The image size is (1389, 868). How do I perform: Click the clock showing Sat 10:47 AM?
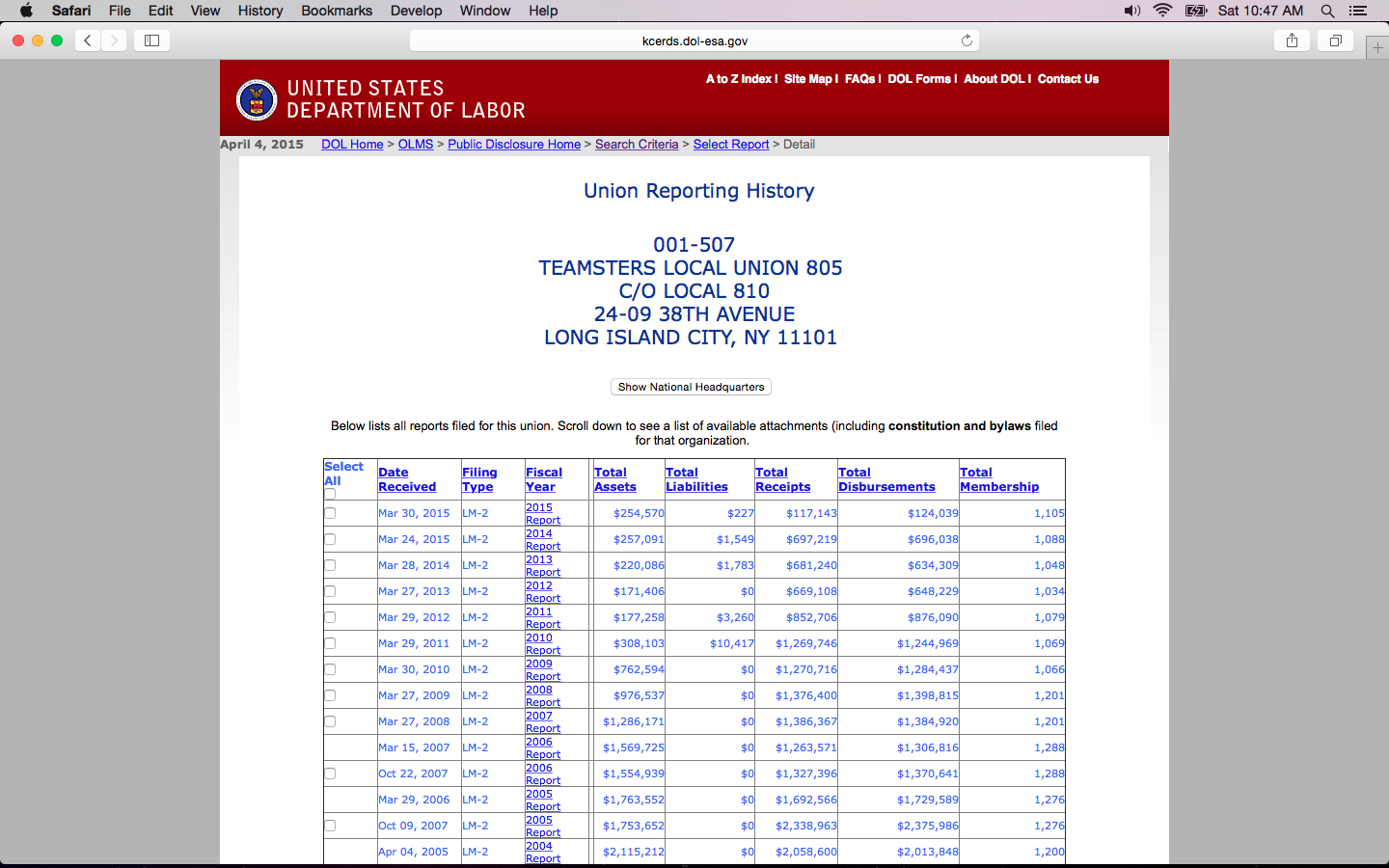[x=1261, y=11]
